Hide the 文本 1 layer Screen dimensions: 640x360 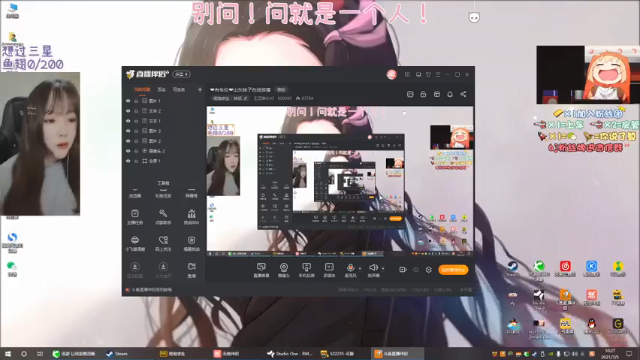tap(128, 121)
